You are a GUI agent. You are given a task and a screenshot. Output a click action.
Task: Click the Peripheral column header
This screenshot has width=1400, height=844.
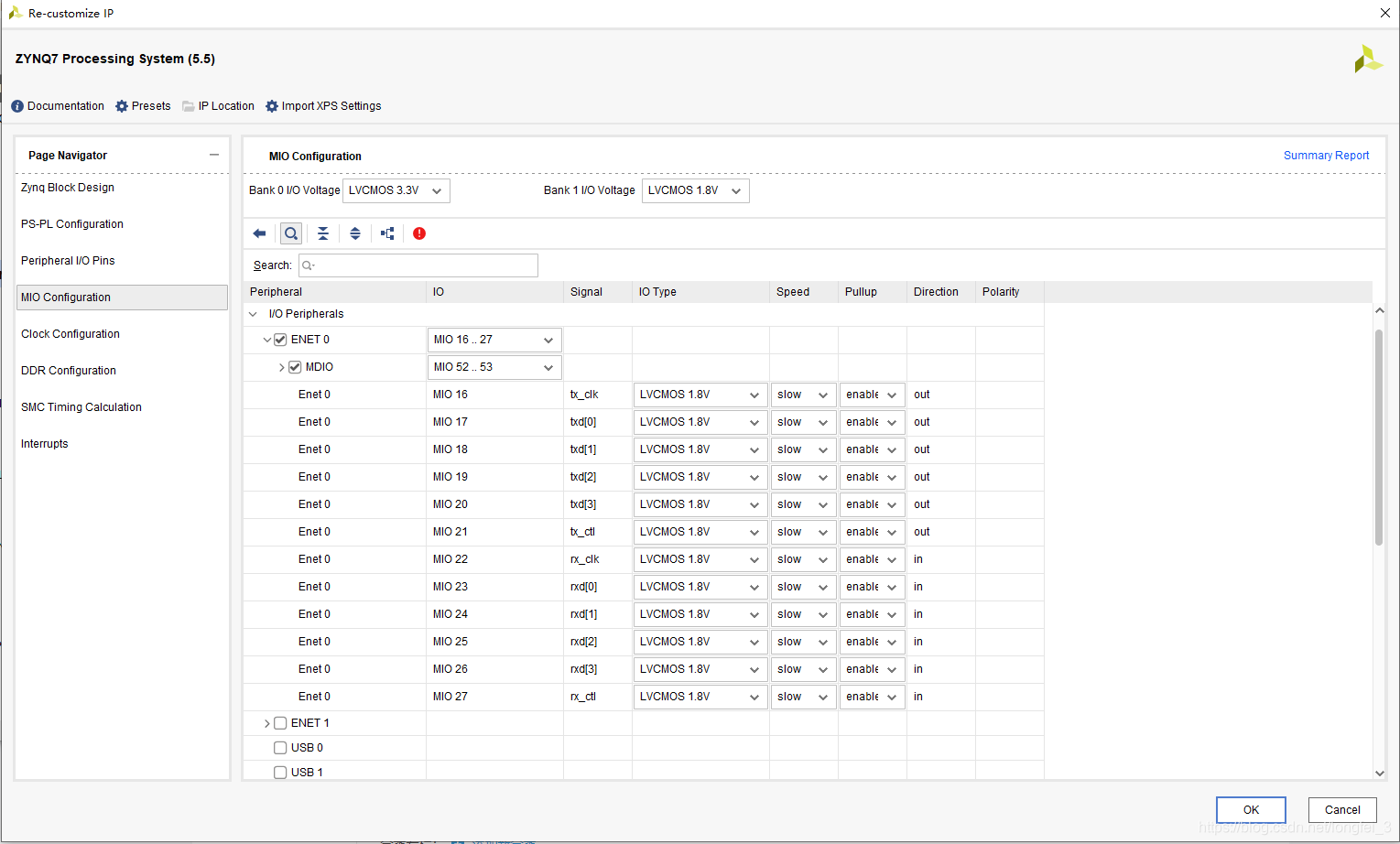335,292
